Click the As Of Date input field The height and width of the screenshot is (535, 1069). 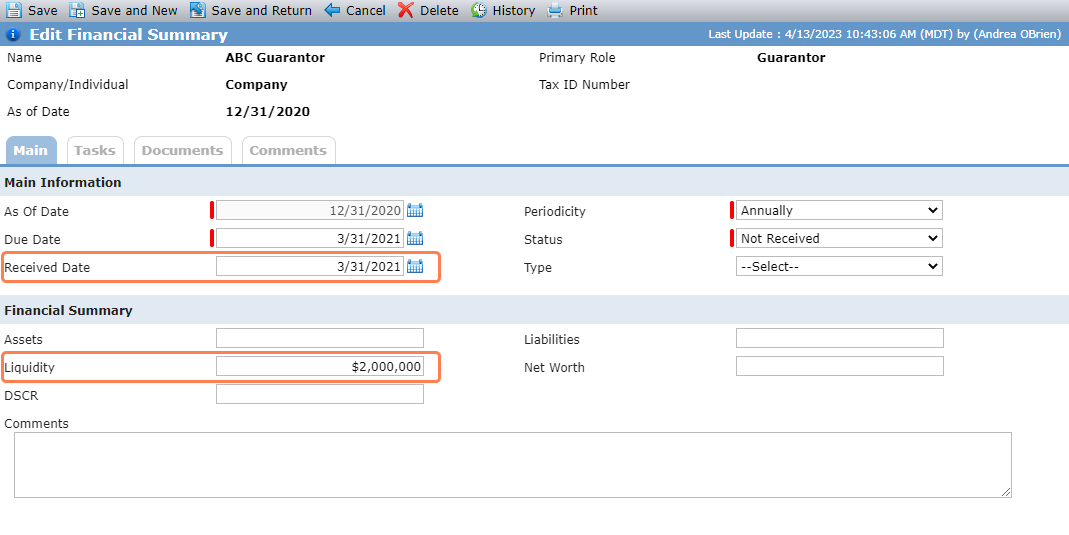pyautogui.click(x=310, y=211)
